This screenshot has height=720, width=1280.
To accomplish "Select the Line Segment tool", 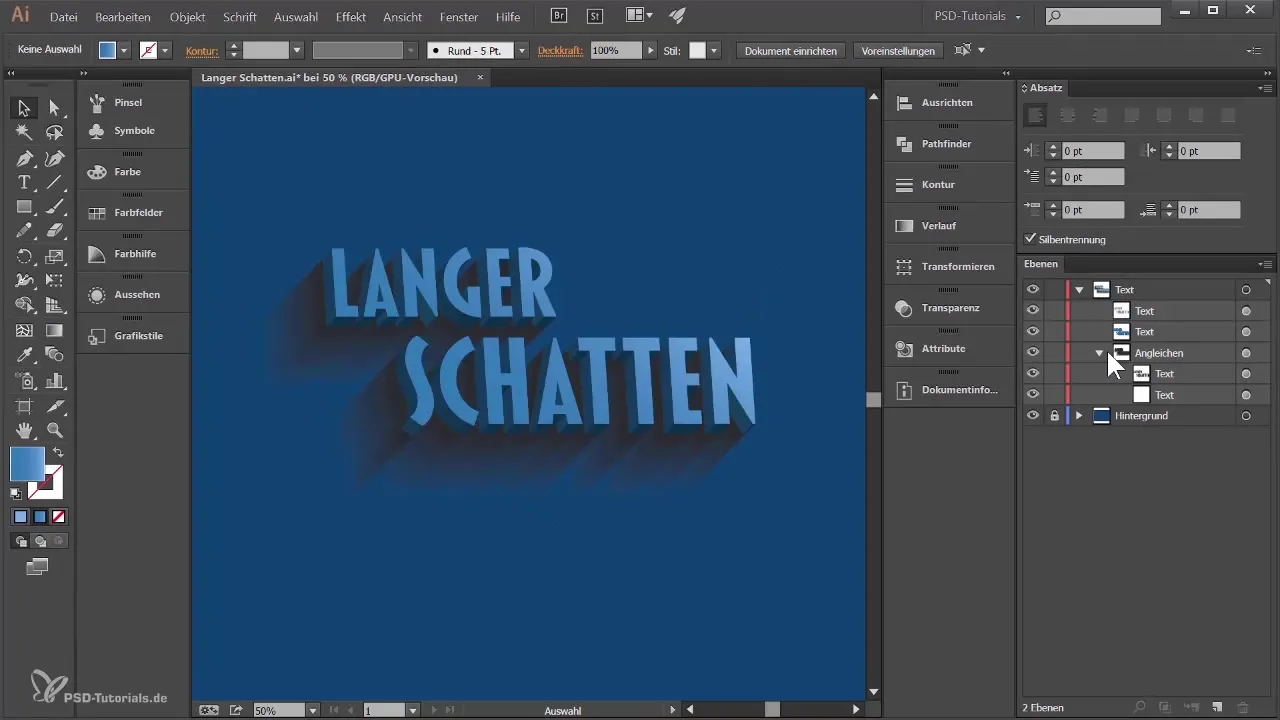I will click(55, 182).
